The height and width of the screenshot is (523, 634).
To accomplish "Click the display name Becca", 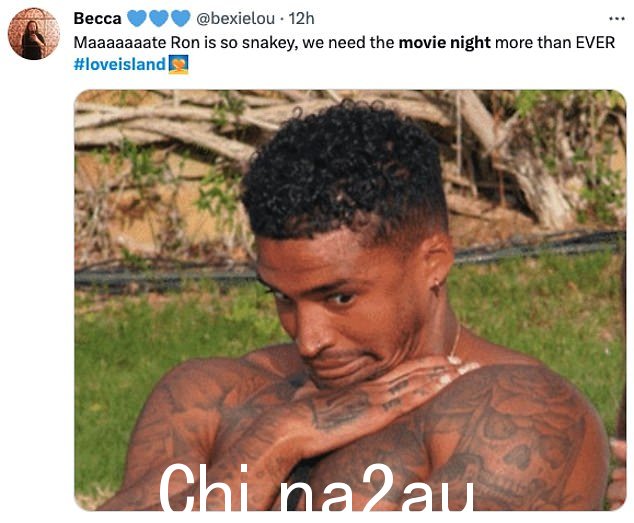I will pyautogui.click(x=97, y=19).
